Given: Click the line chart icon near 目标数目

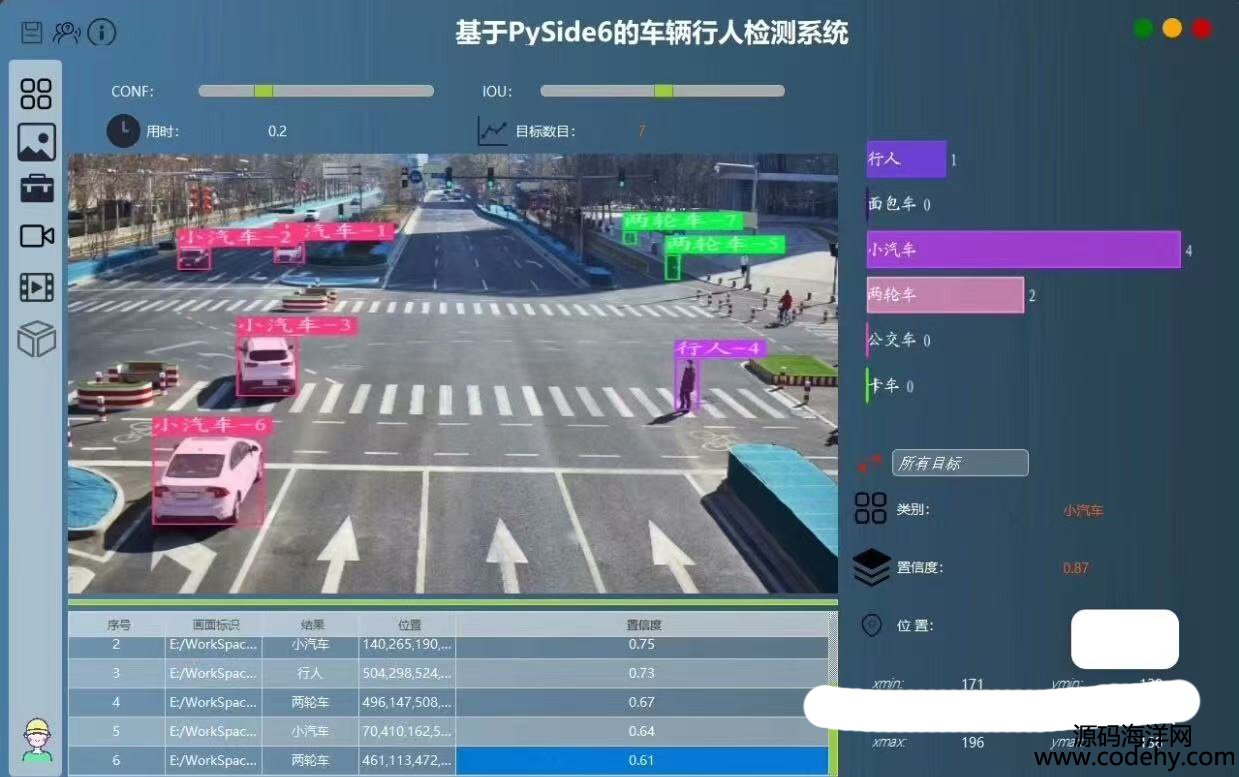Looking at the screenshot, I should tap(493, 131).
